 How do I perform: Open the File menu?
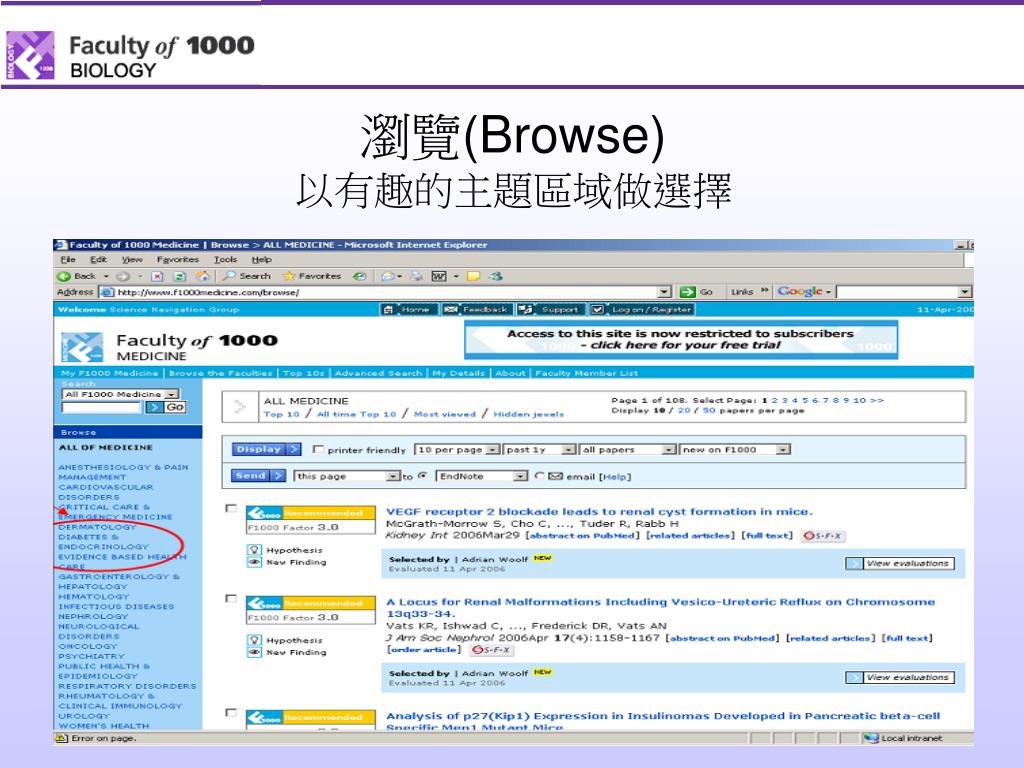68,259
